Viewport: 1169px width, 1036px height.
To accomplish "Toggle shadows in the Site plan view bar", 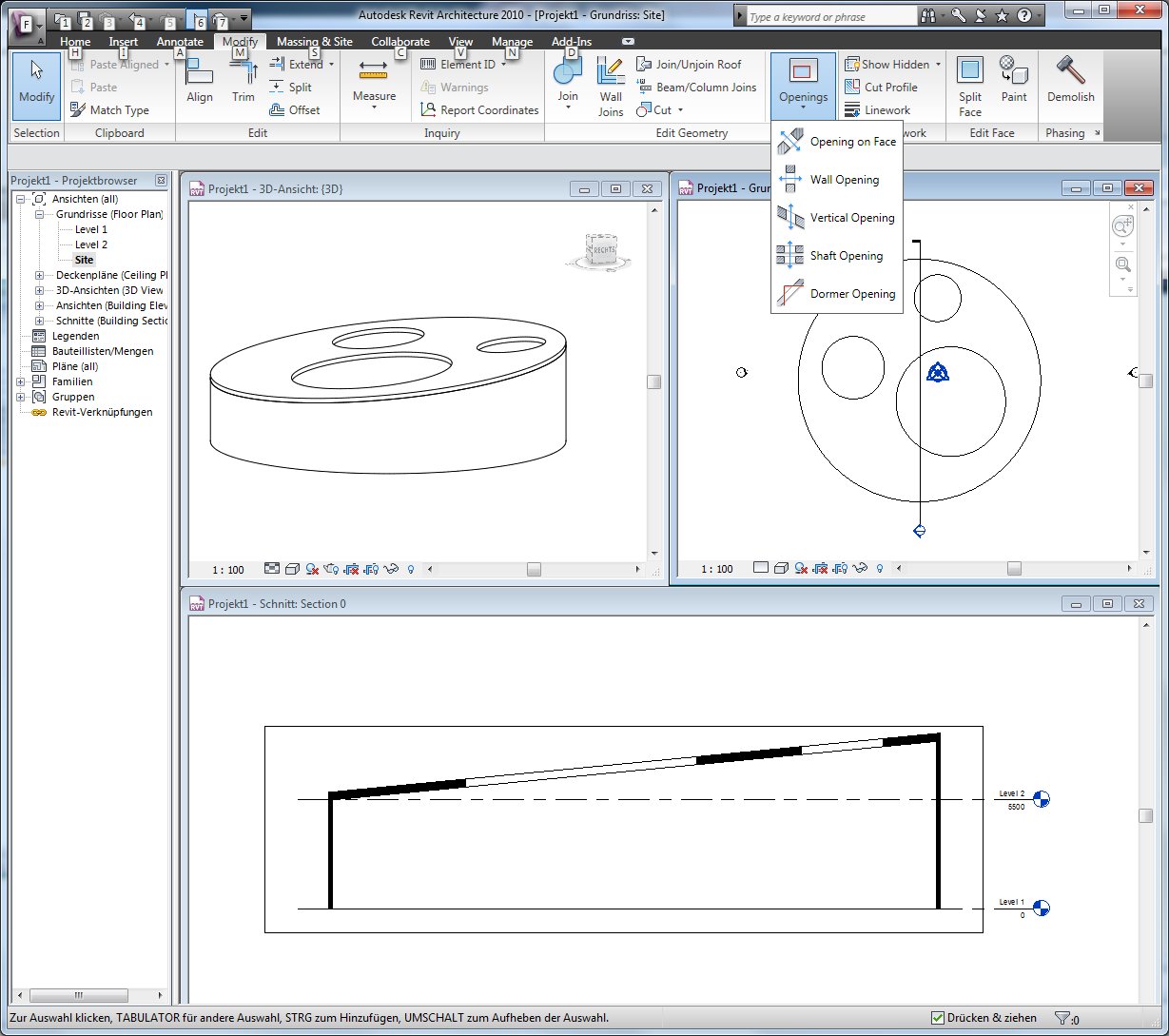I will [801, 569].
